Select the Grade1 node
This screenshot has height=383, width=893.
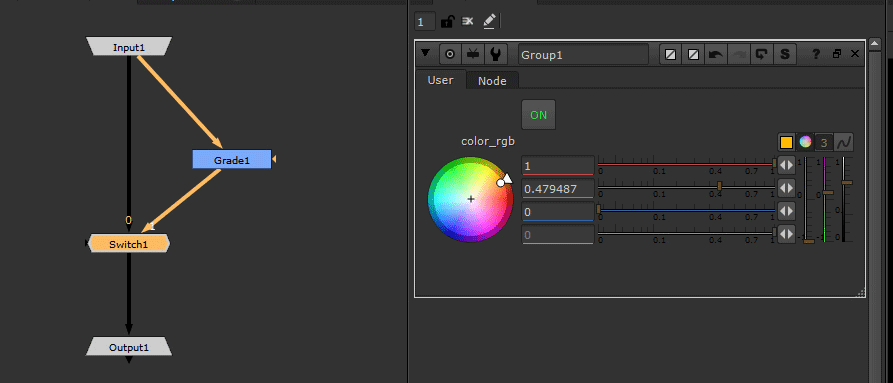(232, 160)
